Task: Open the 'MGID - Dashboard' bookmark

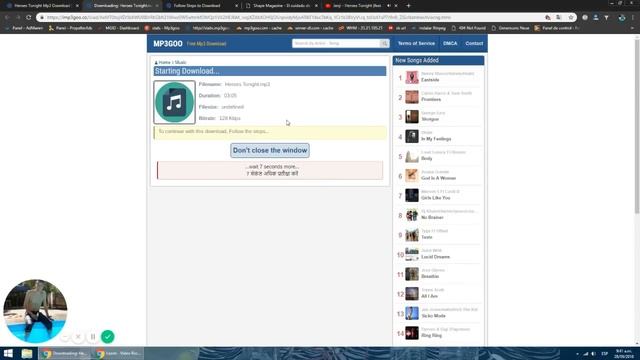Action: pyautogui.click(x=119, y=28)
